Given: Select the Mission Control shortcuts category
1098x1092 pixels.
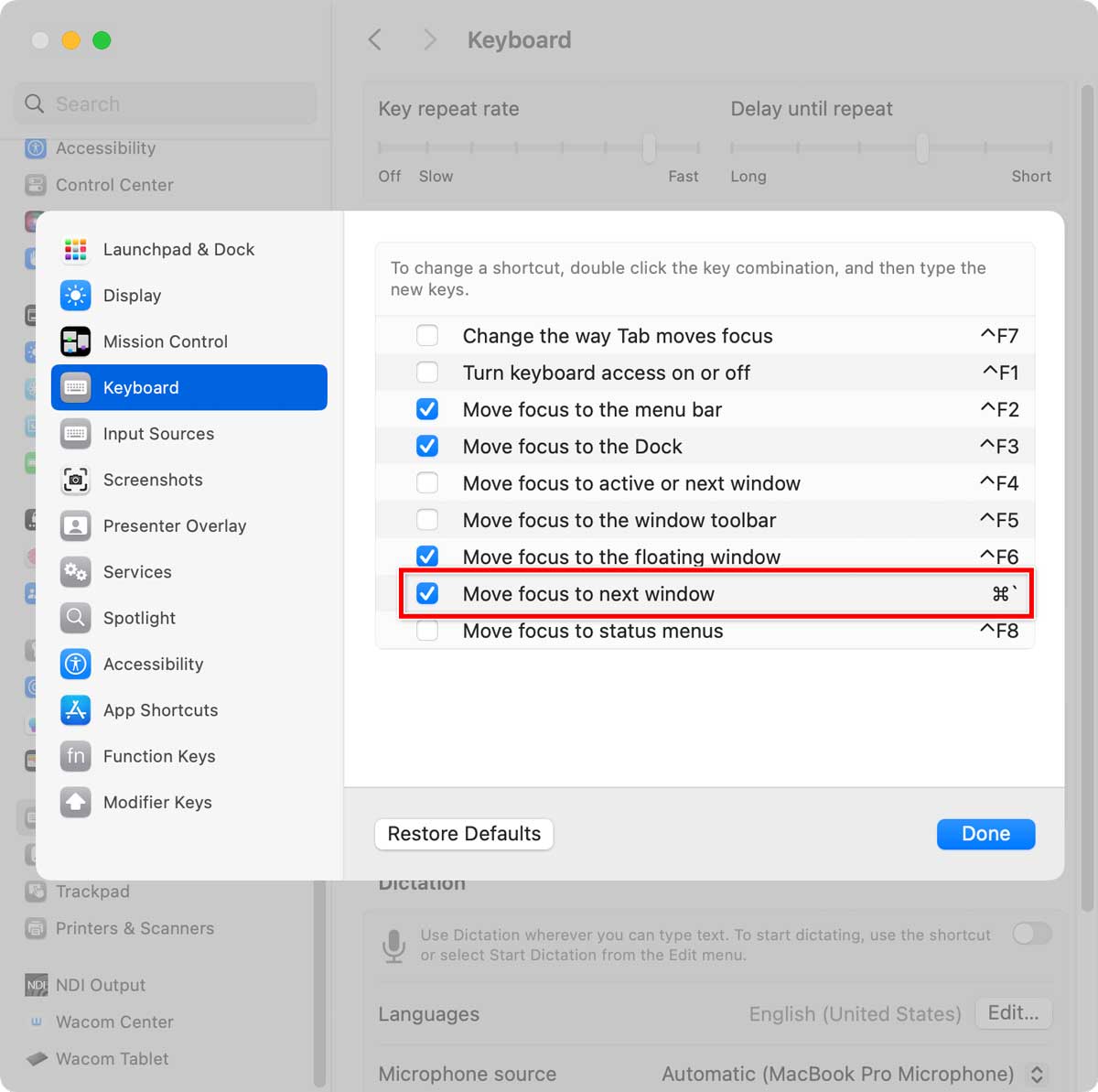Looking at the screenshot, I should (x=165, y=341).
